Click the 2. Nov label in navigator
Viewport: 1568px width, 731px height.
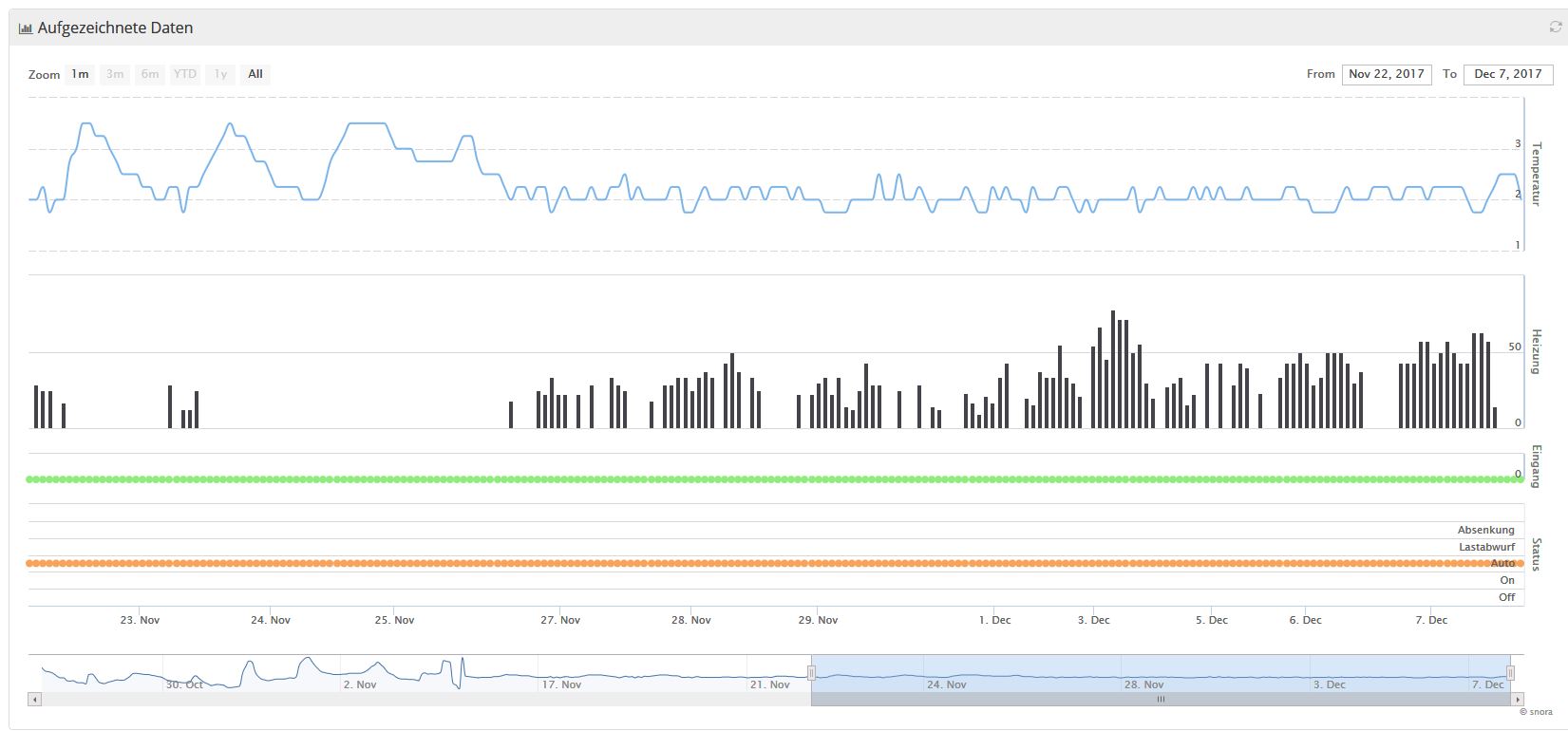(360, 684)
